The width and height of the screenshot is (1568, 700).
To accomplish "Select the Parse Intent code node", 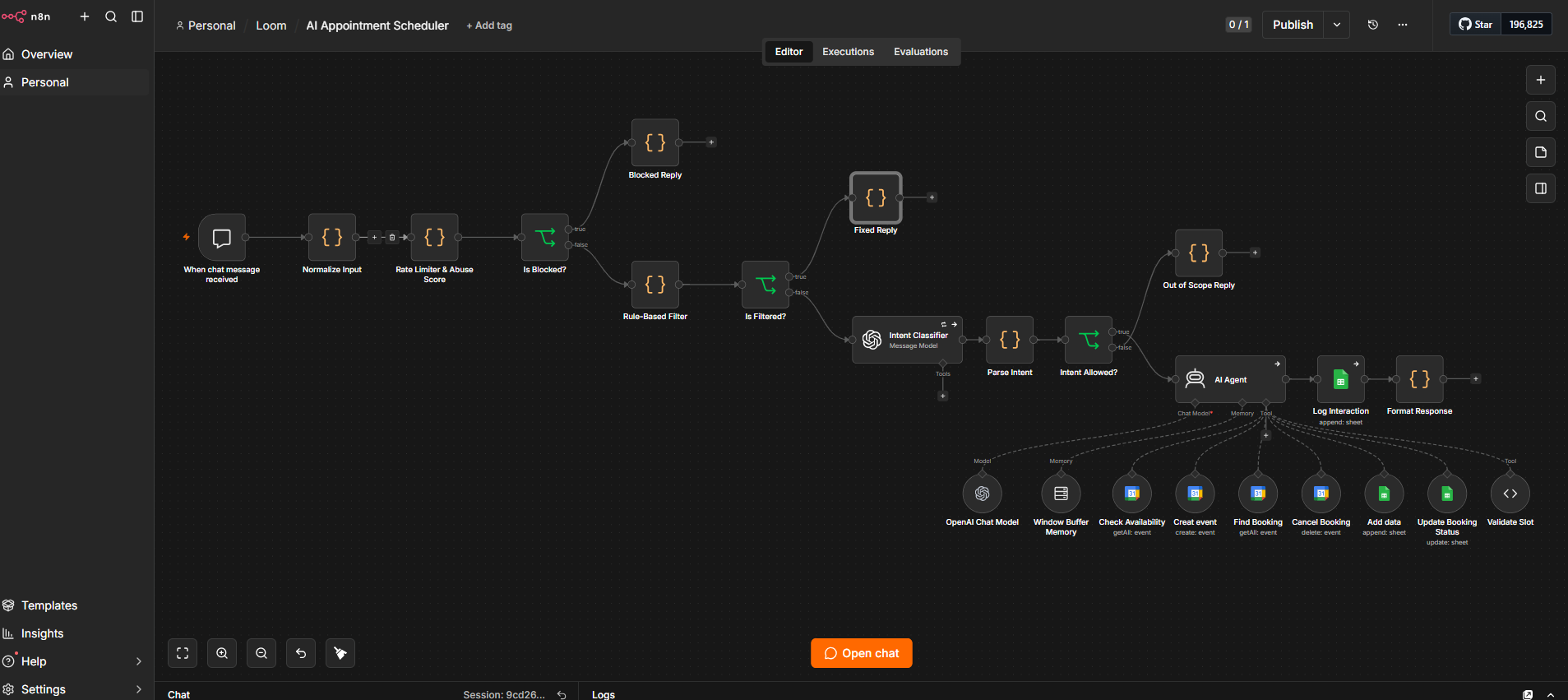I will coord(1010,340).
